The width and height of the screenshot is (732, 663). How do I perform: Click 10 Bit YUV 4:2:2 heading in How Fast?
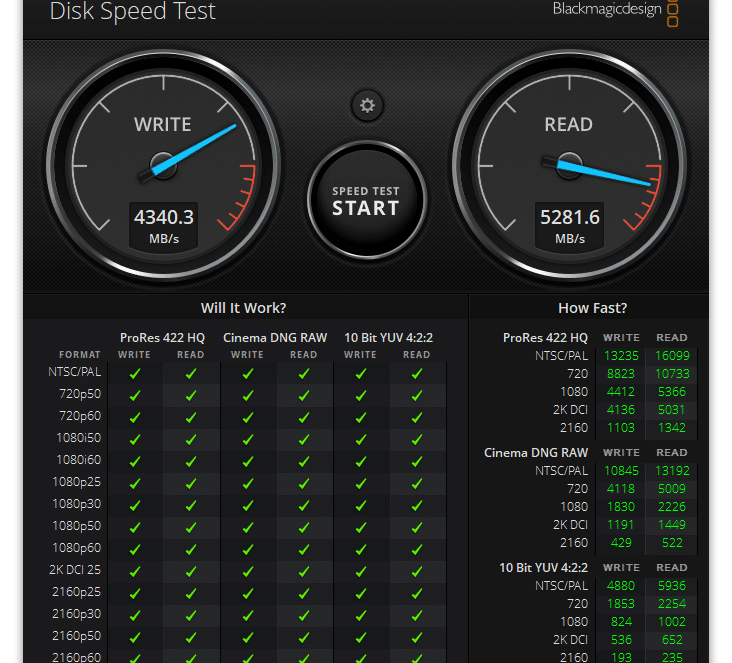[x=543, y=568]
